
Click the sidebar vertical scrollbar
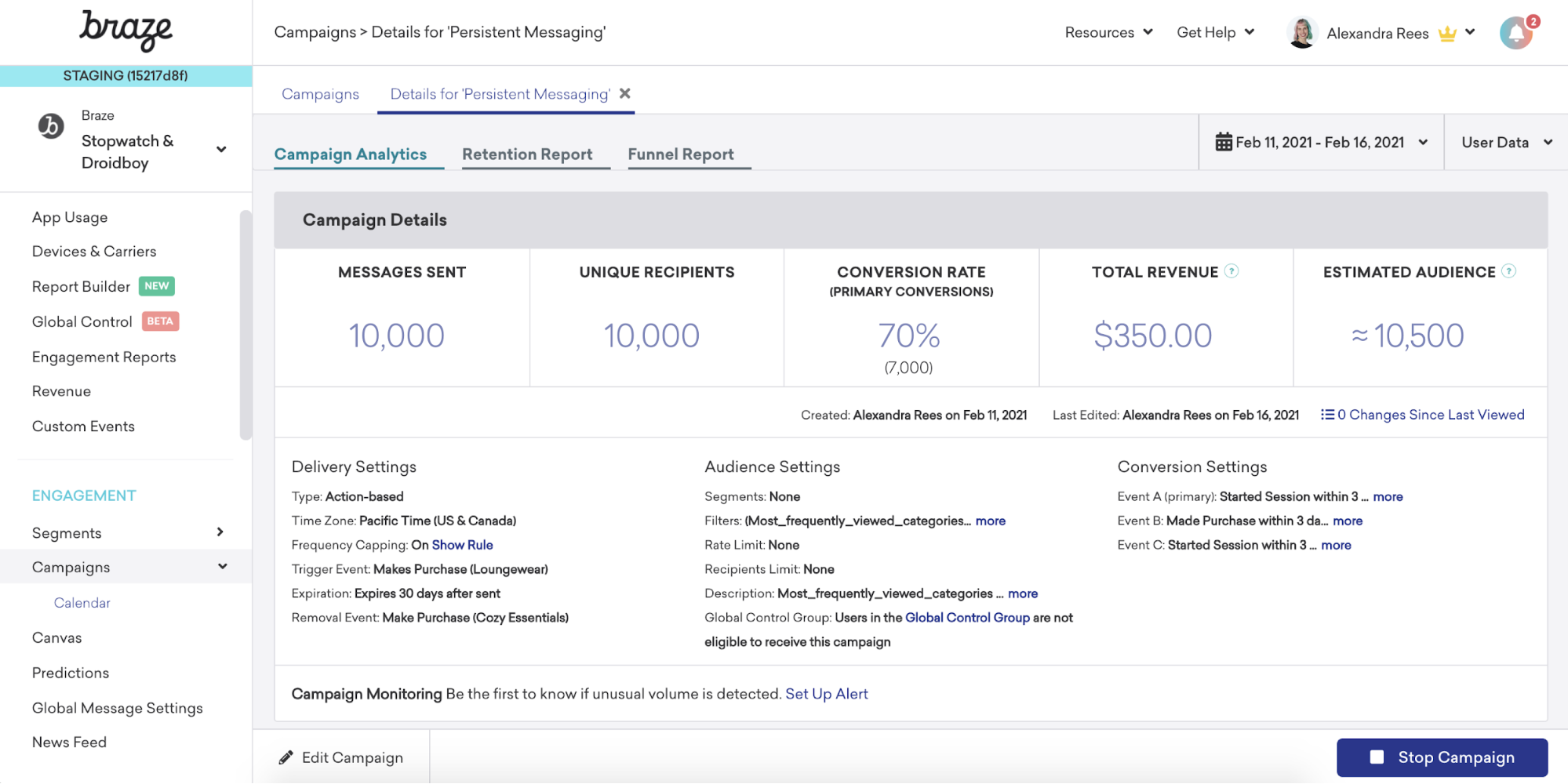[x=246, y=325]
